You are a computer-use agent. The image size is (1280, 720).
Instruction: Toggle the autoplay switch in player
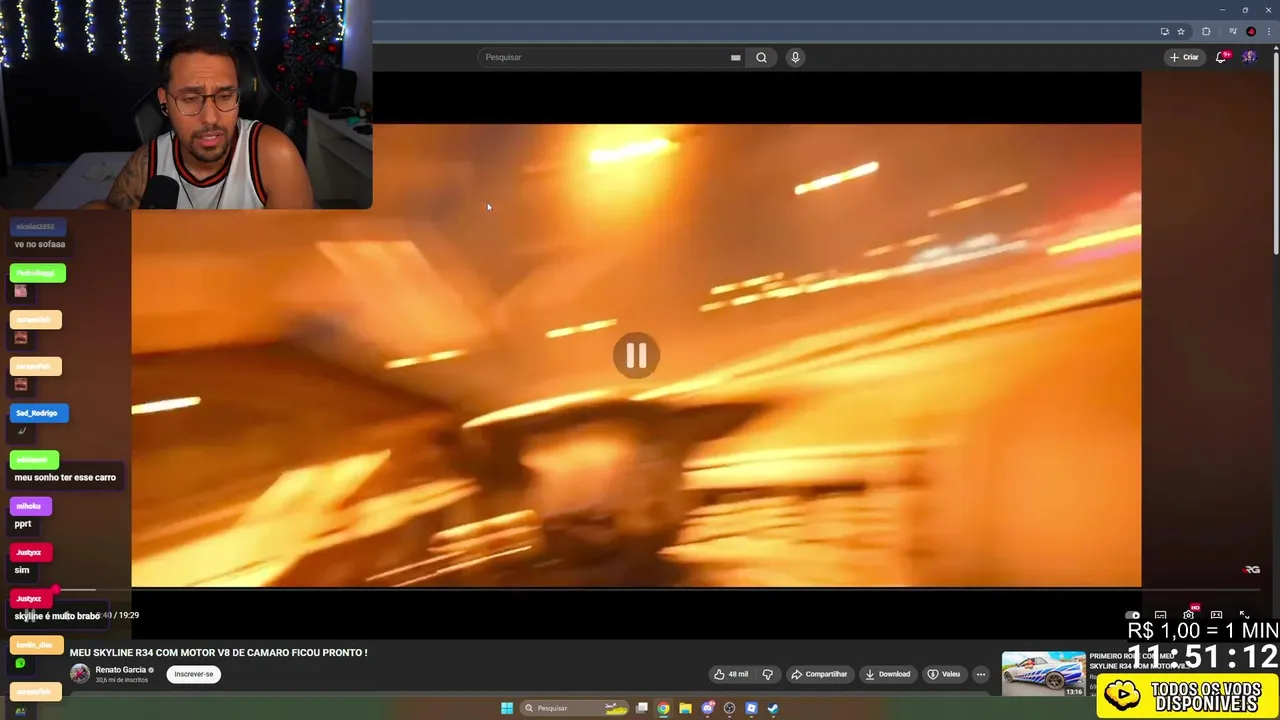pos(1132,615)
